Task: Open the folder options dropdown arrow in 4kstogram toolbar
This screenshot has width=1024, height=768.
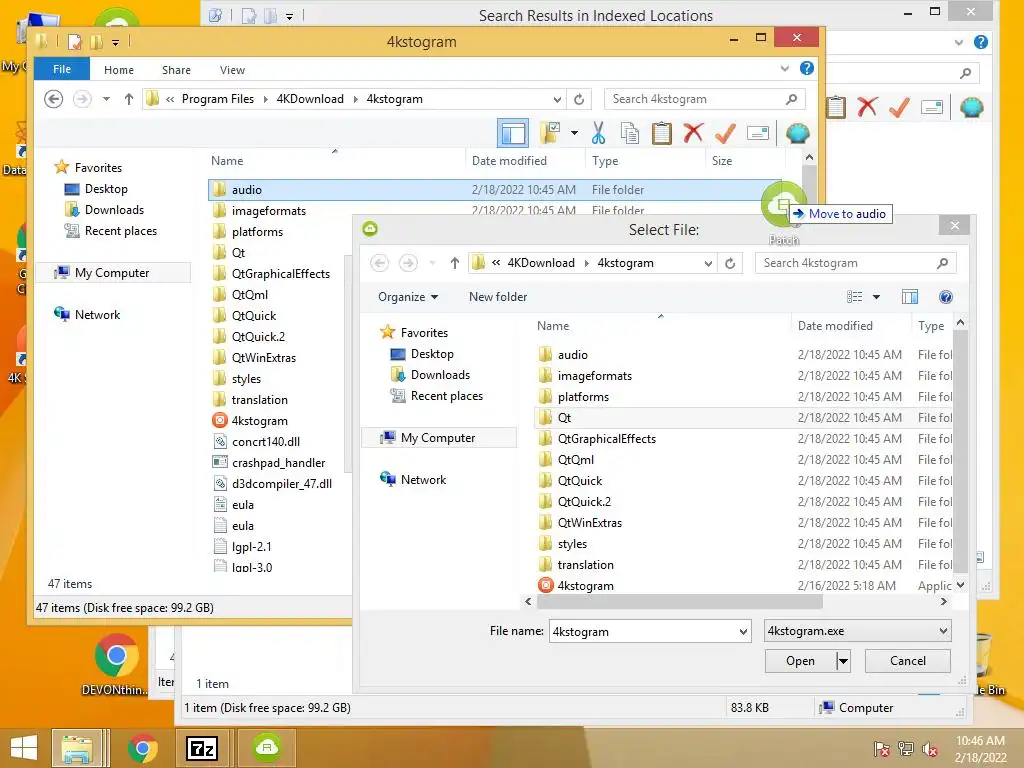Action: (x=574, y=133)
